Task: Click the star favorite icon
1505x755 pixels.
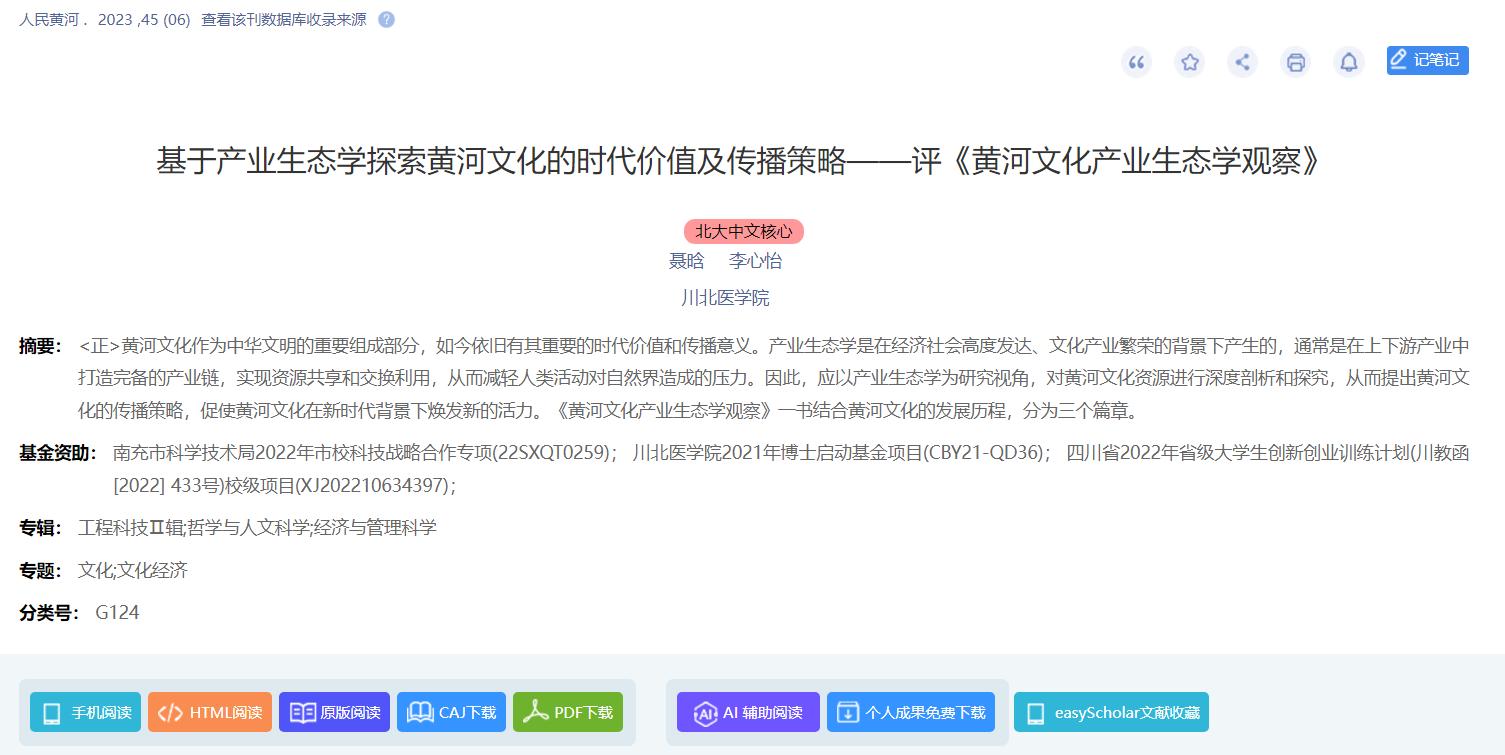Action: (1189, 62)
